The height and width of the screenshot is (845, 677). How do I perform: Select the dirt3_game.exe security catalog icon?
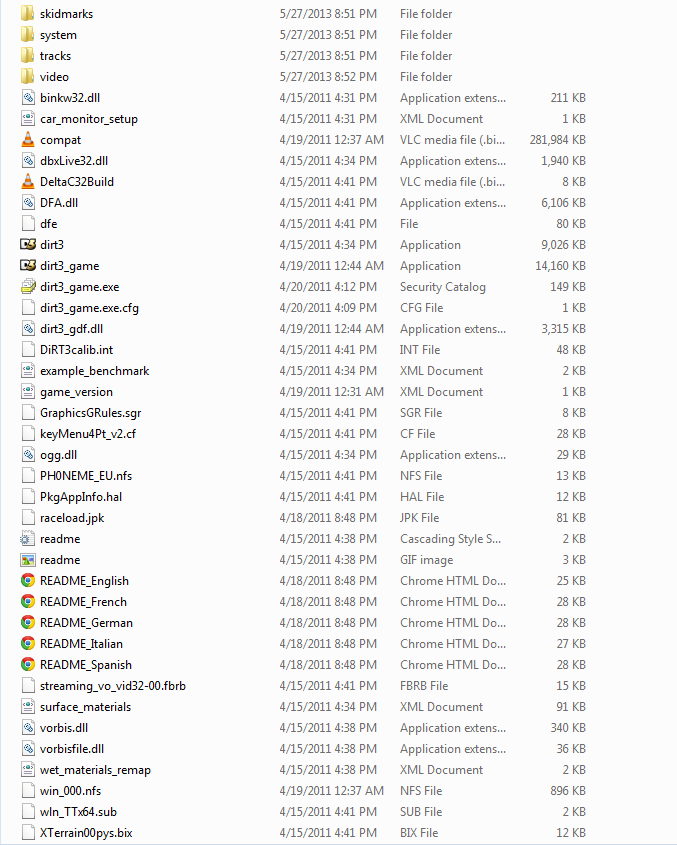(x=28, y=287)
